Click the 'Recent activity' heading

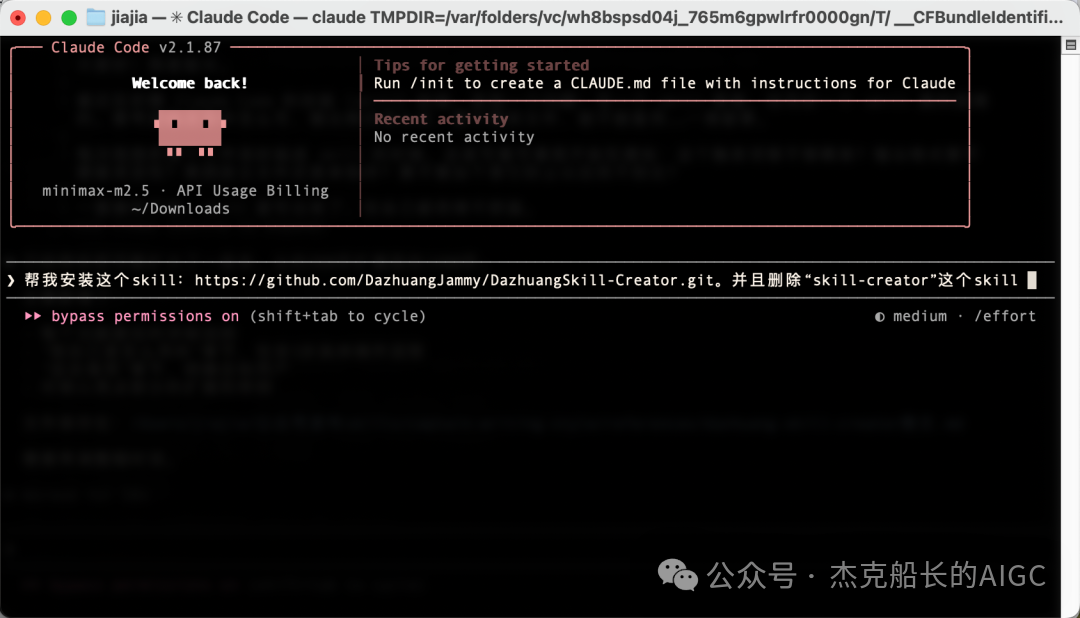click(441, 119)
